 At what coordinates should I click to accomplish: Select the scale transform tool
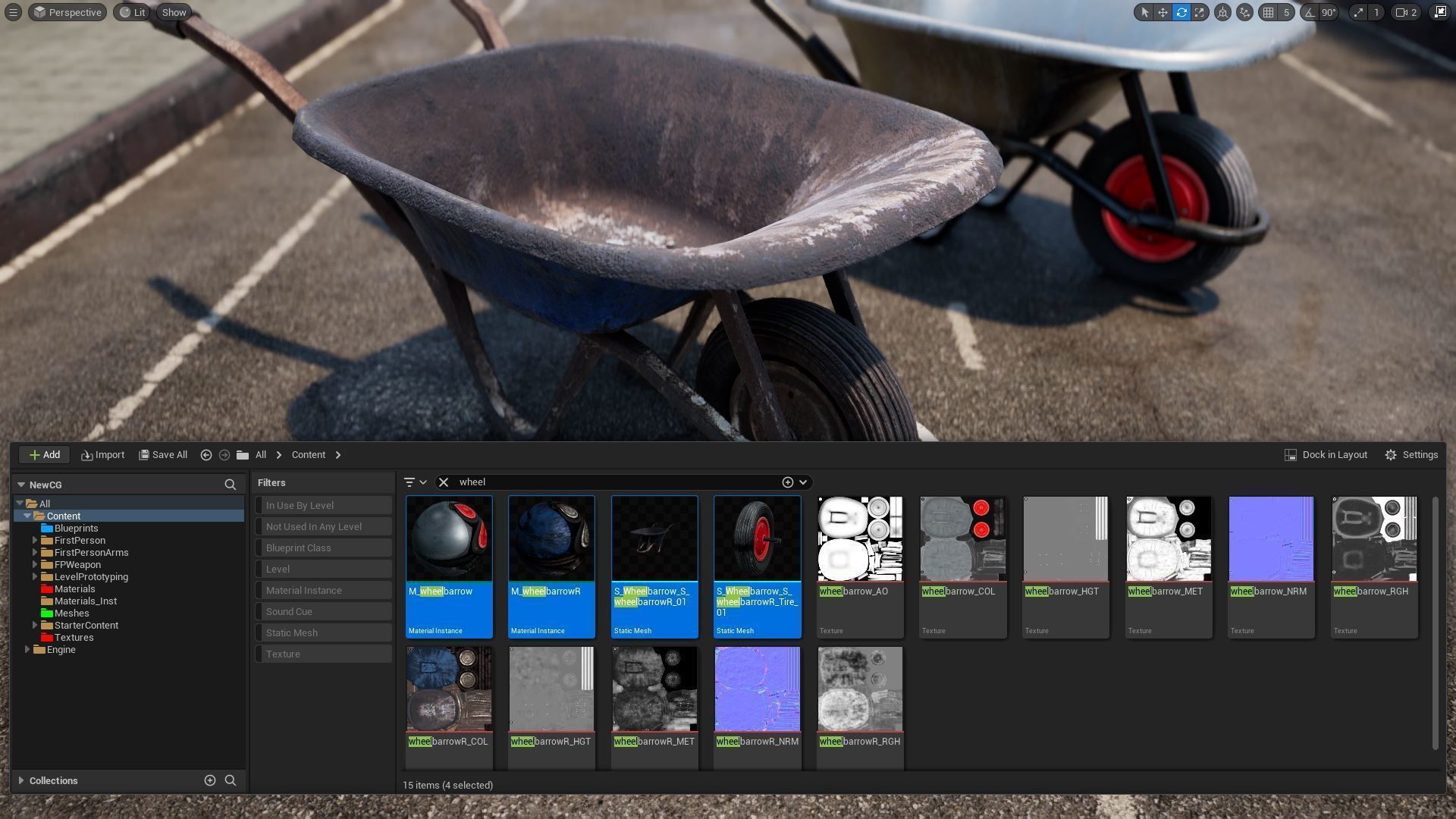click(1200, 12)
